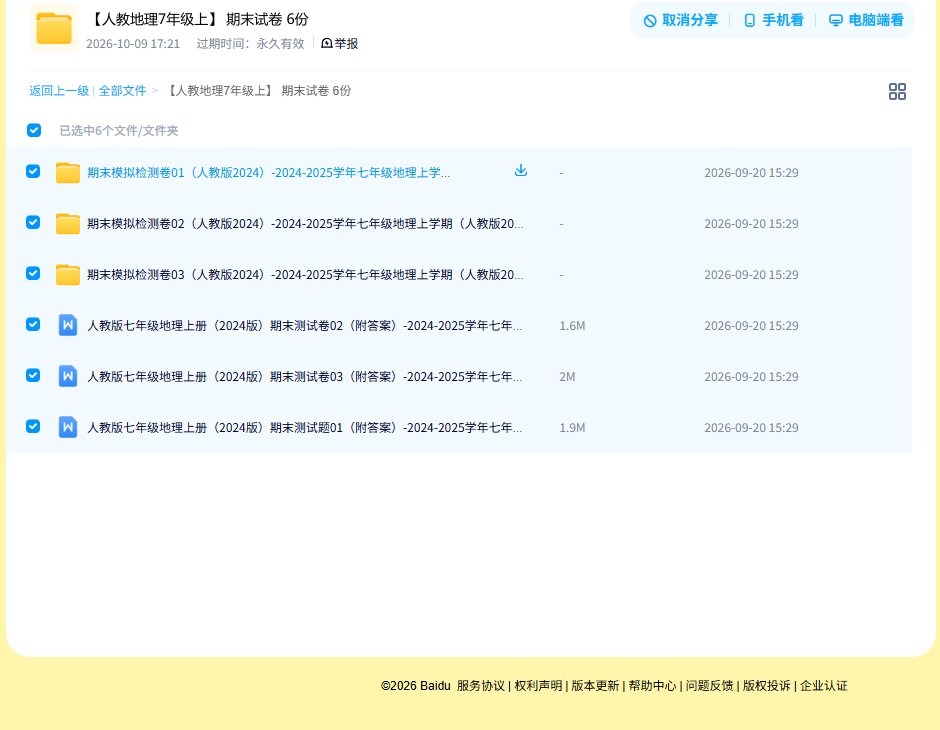Open the 期末模拟检测卷01 folder name
The width and height of the screenshot is (940, 730).
click(x=268, y=173)
